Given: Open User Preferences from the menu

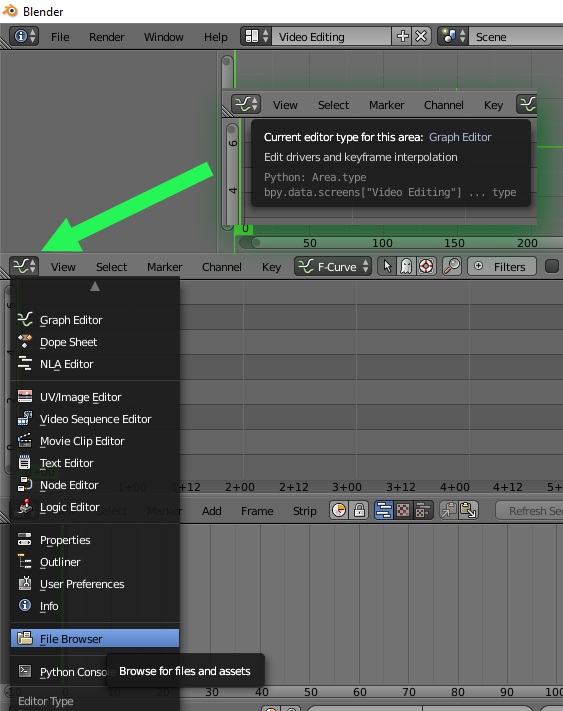Looking at the screenshot, I should tap(95, 584).
